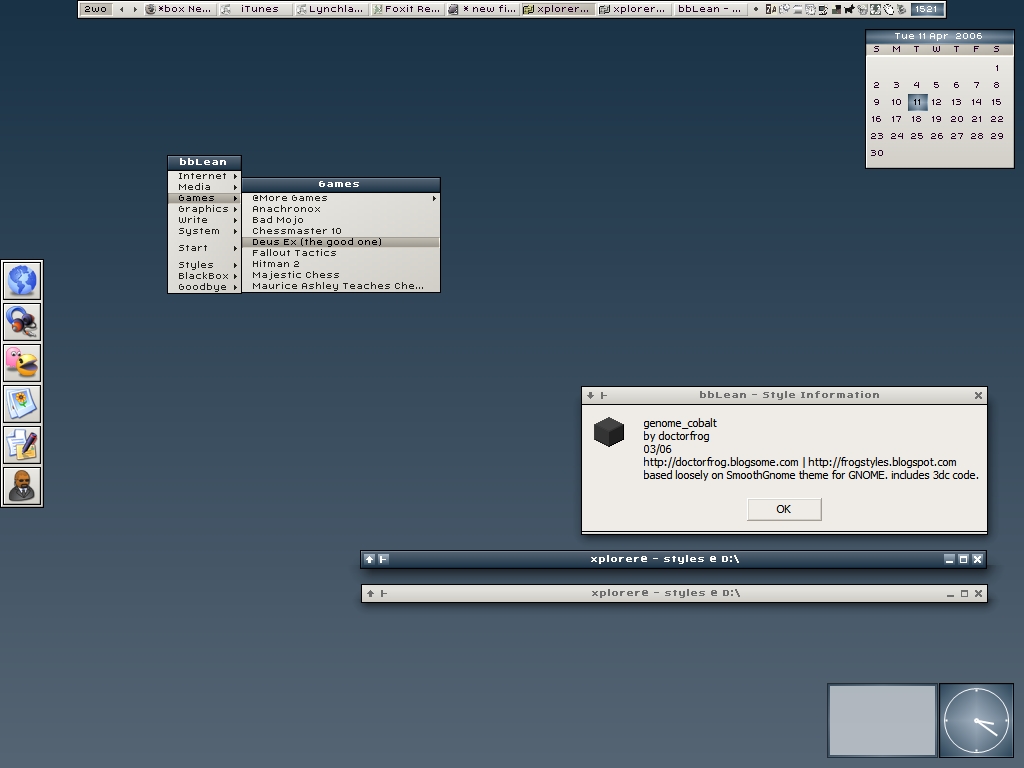This screenshot has width=1024, height=768.
Task: Click the black dog tray icon
Action: tap(849, 9)
